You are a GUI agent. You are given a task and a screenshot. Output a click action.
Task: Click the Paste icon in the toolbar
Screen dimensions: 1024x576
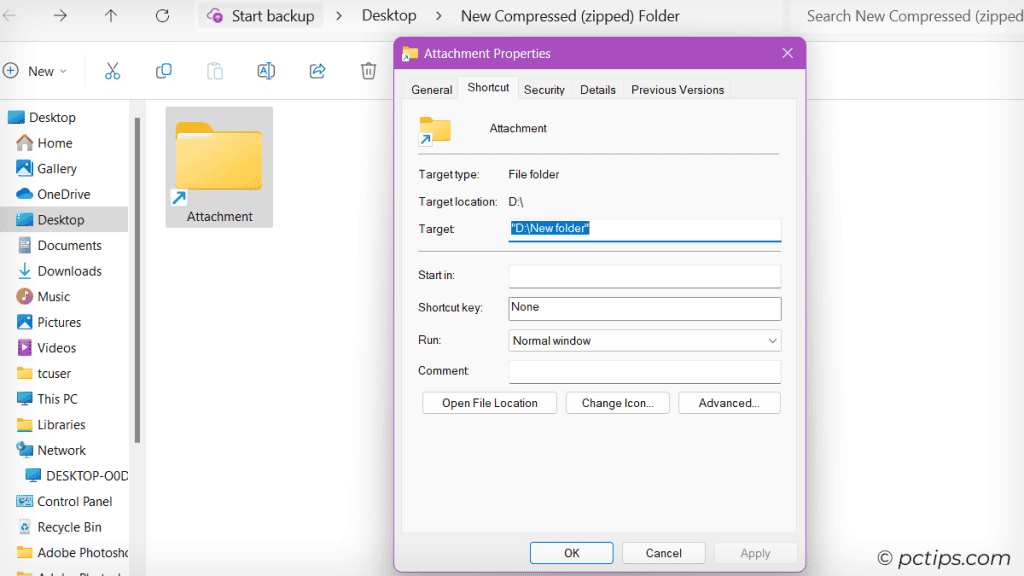coord(214,70)
